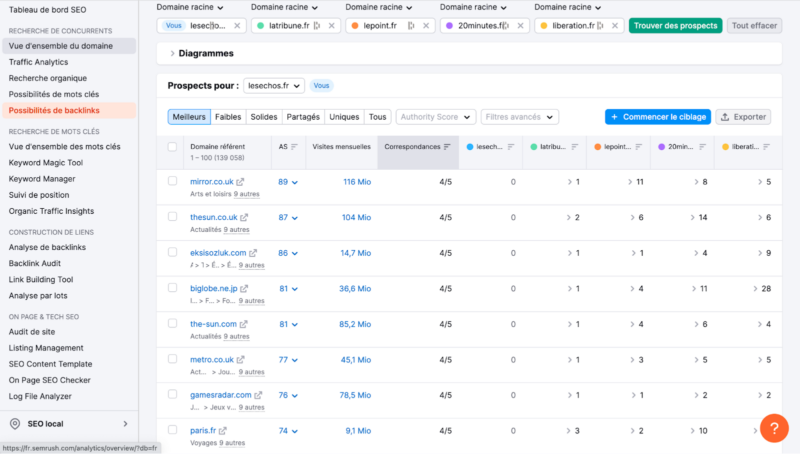Remove liberation.fr domain with its X icon
Screen dimensions: 800x454
(x=615, y=26)
